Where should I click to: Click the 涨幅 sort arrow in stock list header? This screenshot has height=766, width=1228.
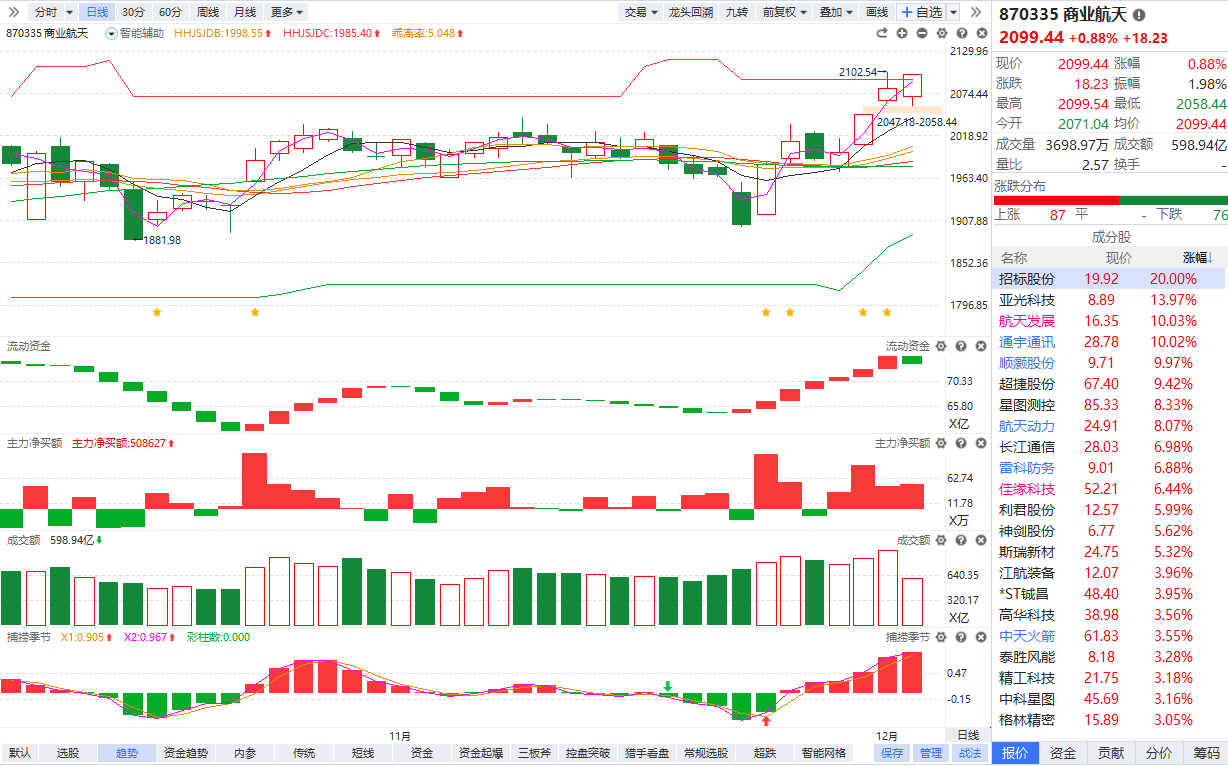pos(1209,258)
